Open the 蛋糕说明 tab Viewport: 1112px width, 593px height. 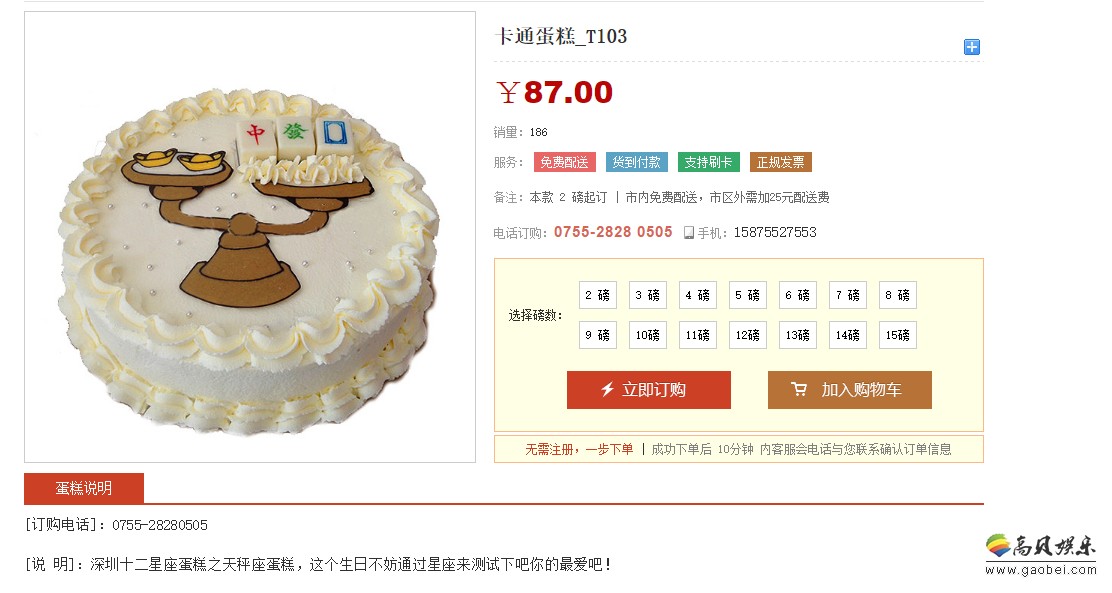(84, 488)
